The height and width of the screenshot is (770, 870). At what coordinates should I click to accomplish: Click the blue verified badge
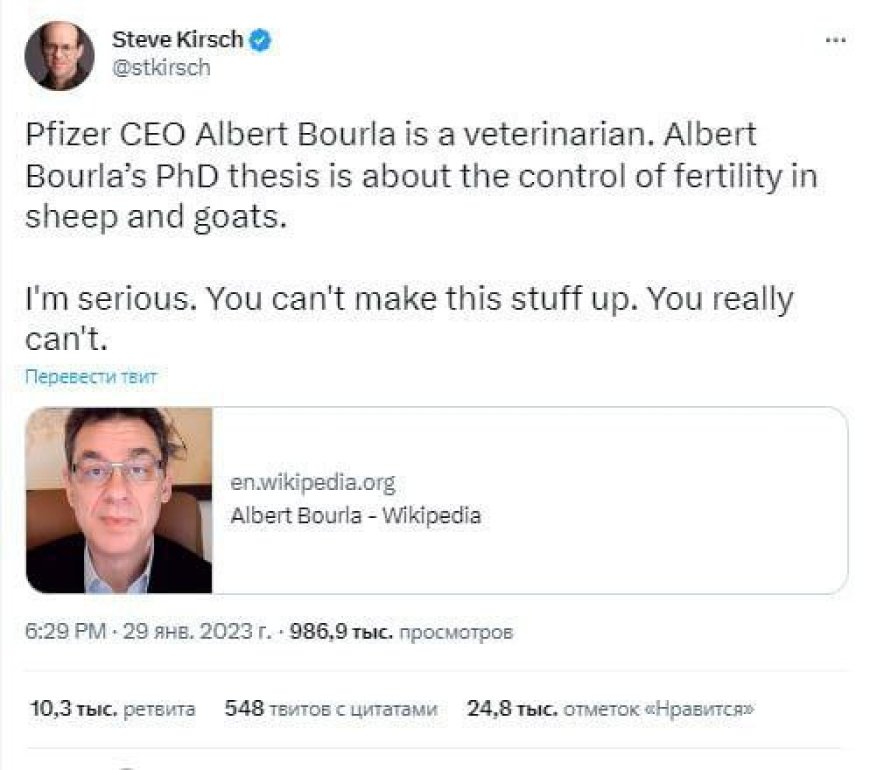(x=261, y=40)
